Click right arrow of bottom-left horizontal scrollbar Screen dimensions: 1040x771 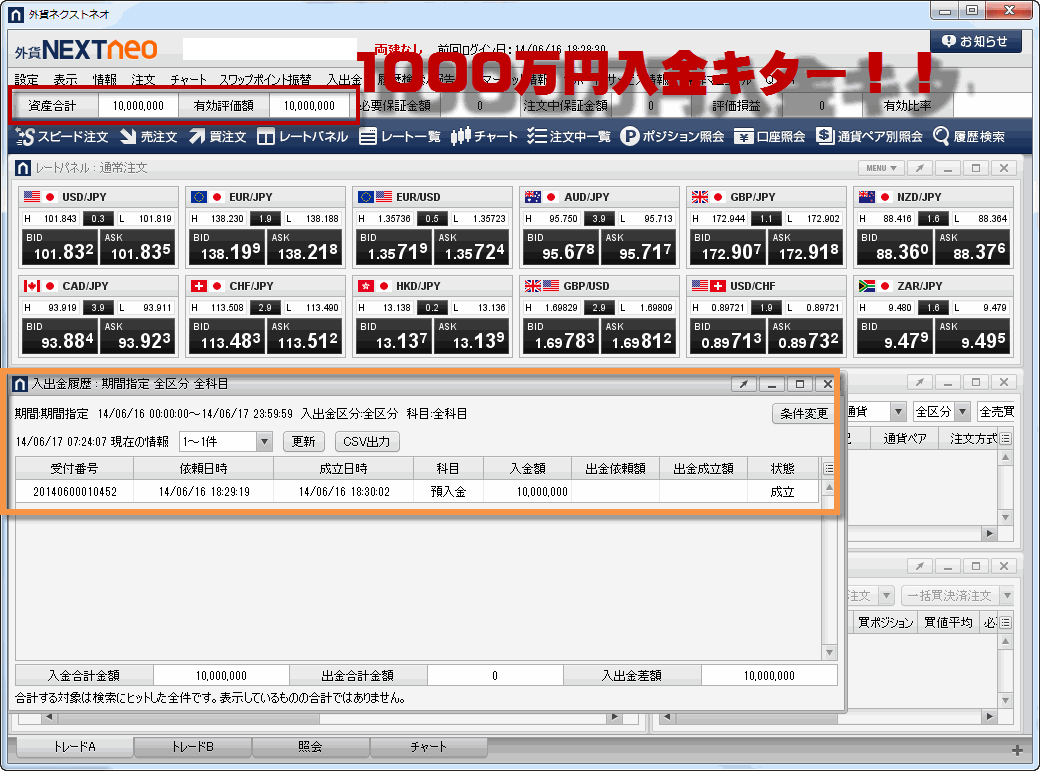click(x=615, y=717)
